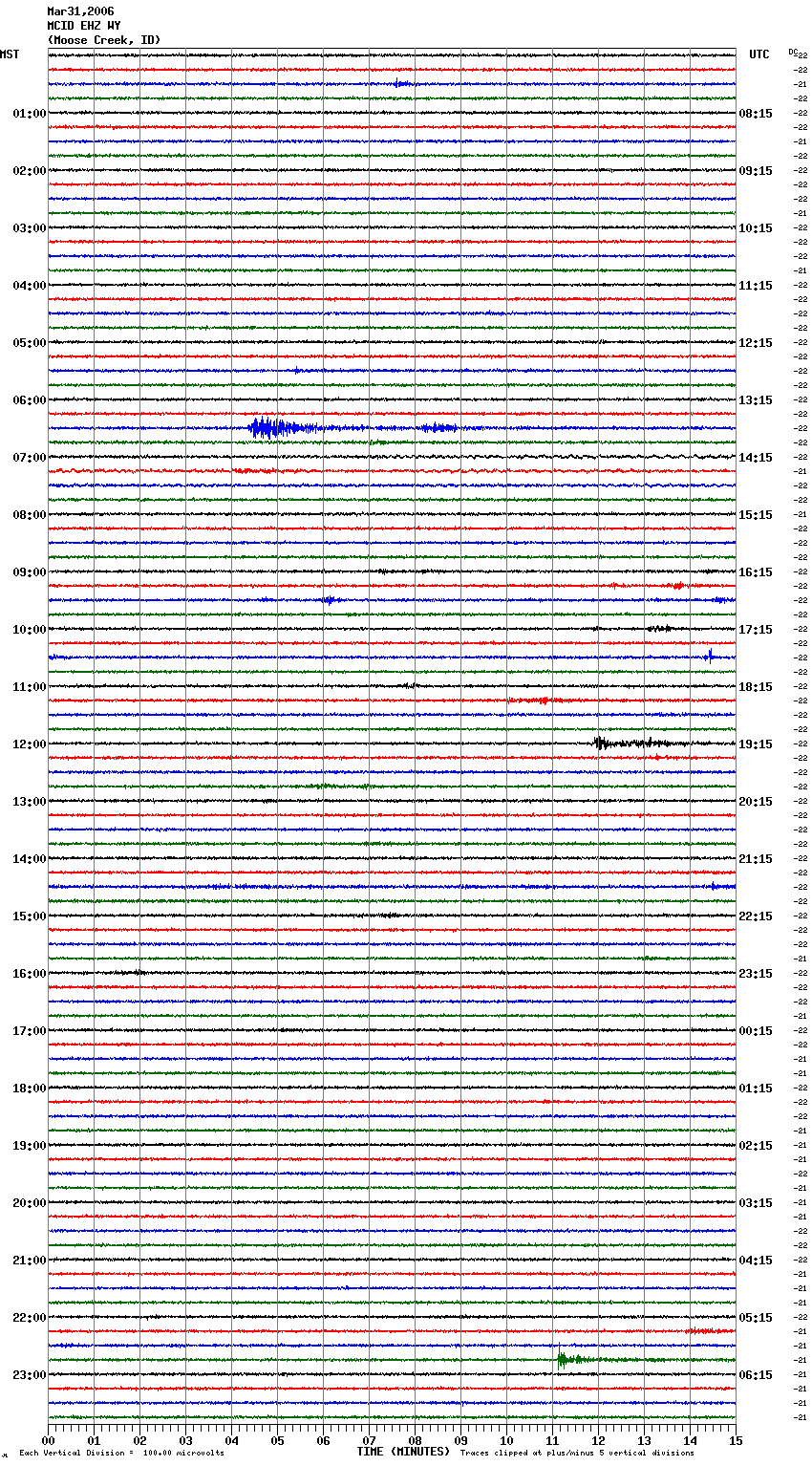Click the date header 'Mar31,2006'
This screenshot has height=1466, width=812.
tap(80, 11)
